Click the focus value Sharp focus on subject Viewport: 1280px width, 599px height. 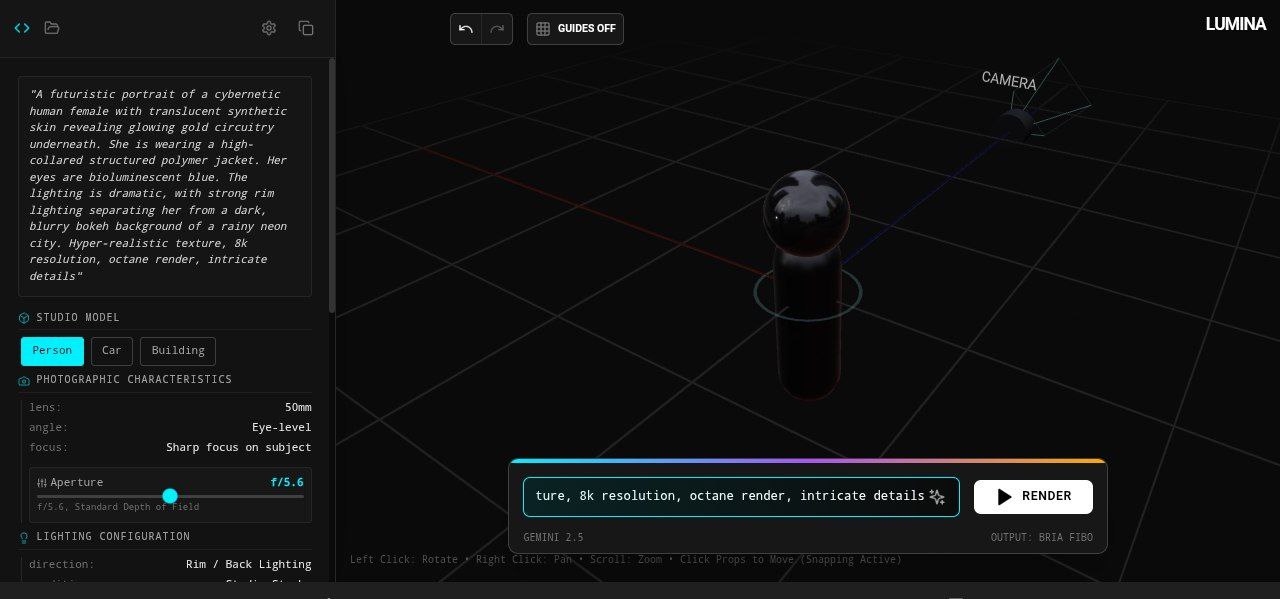pos(238,448)
